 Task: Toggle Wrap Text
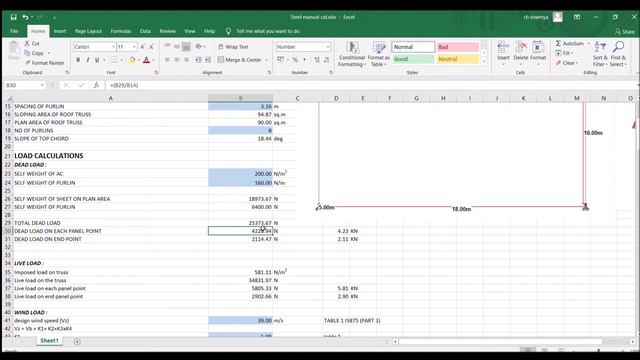[233, 47]
